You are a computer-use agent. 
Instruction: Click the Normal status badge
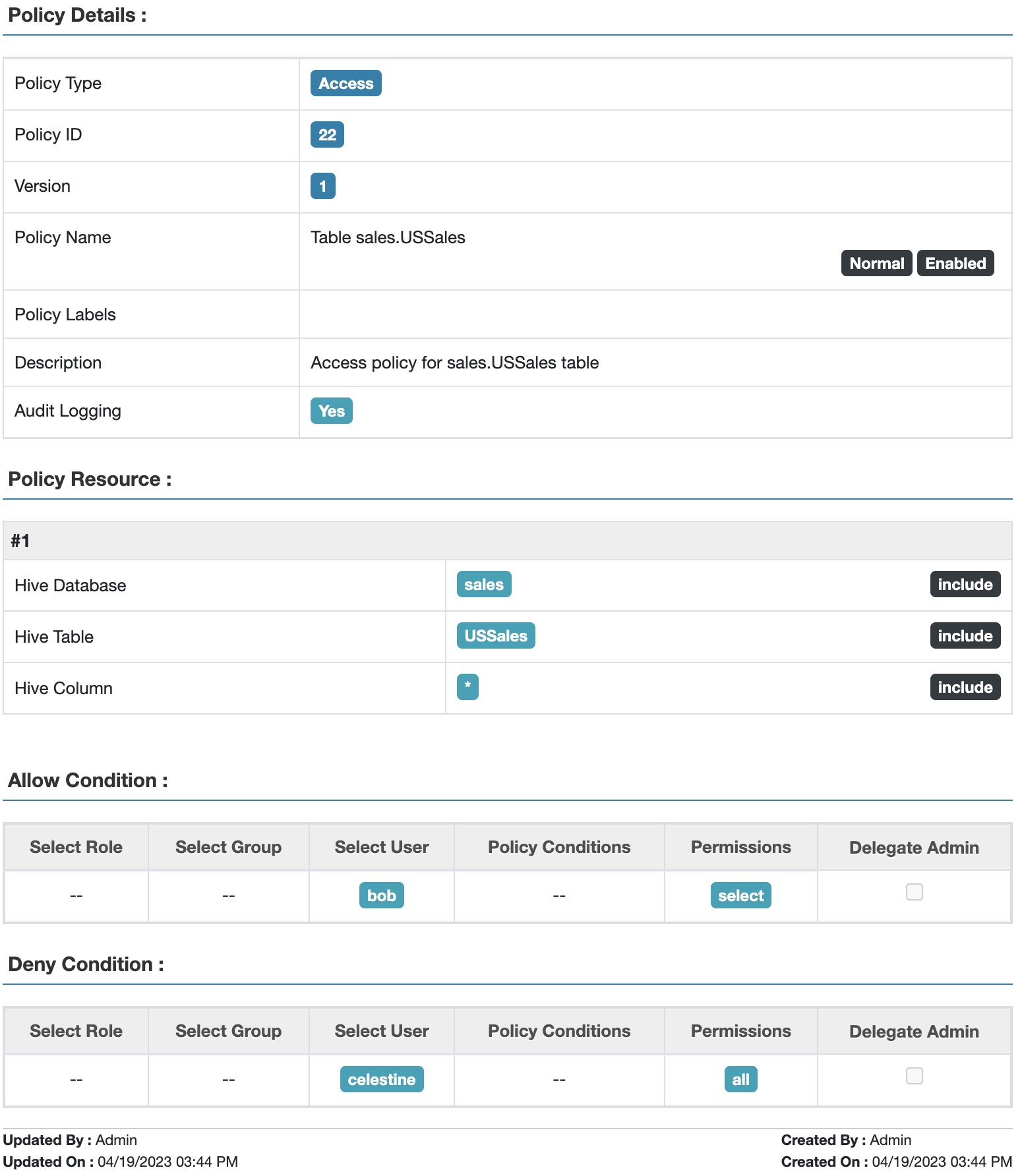click(876, 264)
